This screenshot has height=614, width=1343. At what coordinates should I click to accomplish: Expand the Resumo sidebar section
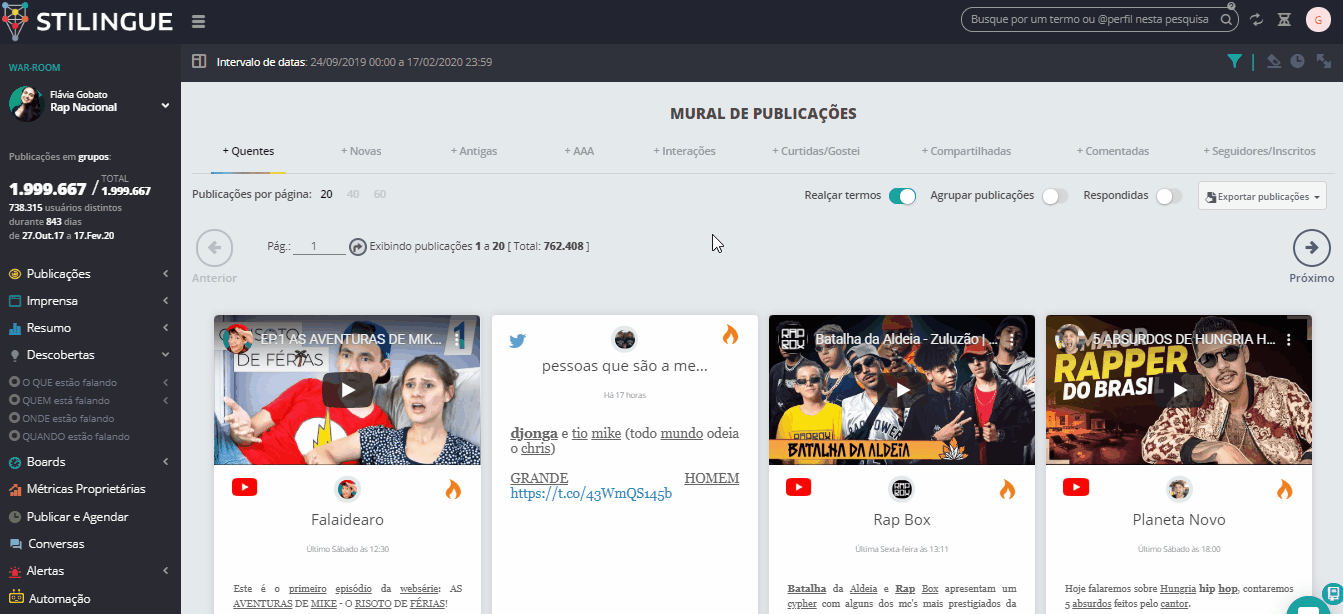click(x=90, y=327)
